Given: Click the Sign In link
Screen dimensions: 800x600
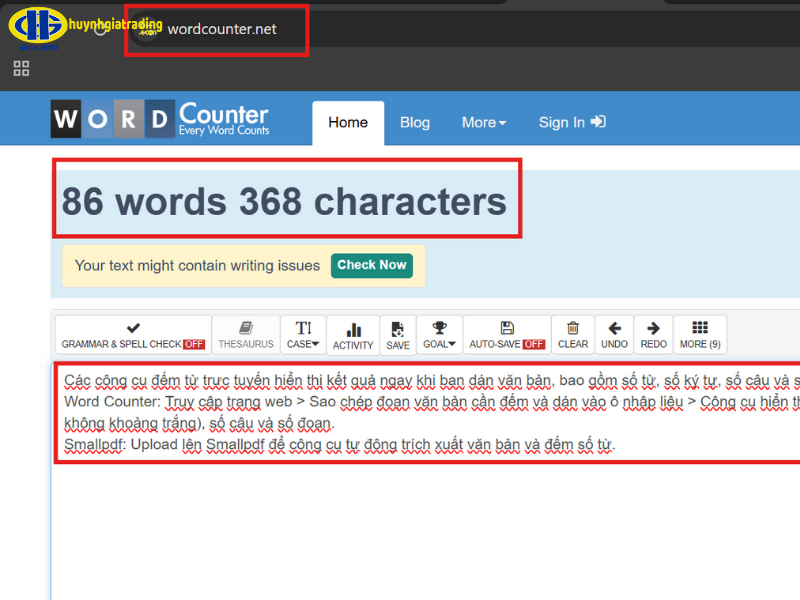Looking at the screenshot, I should coord(572,122).
